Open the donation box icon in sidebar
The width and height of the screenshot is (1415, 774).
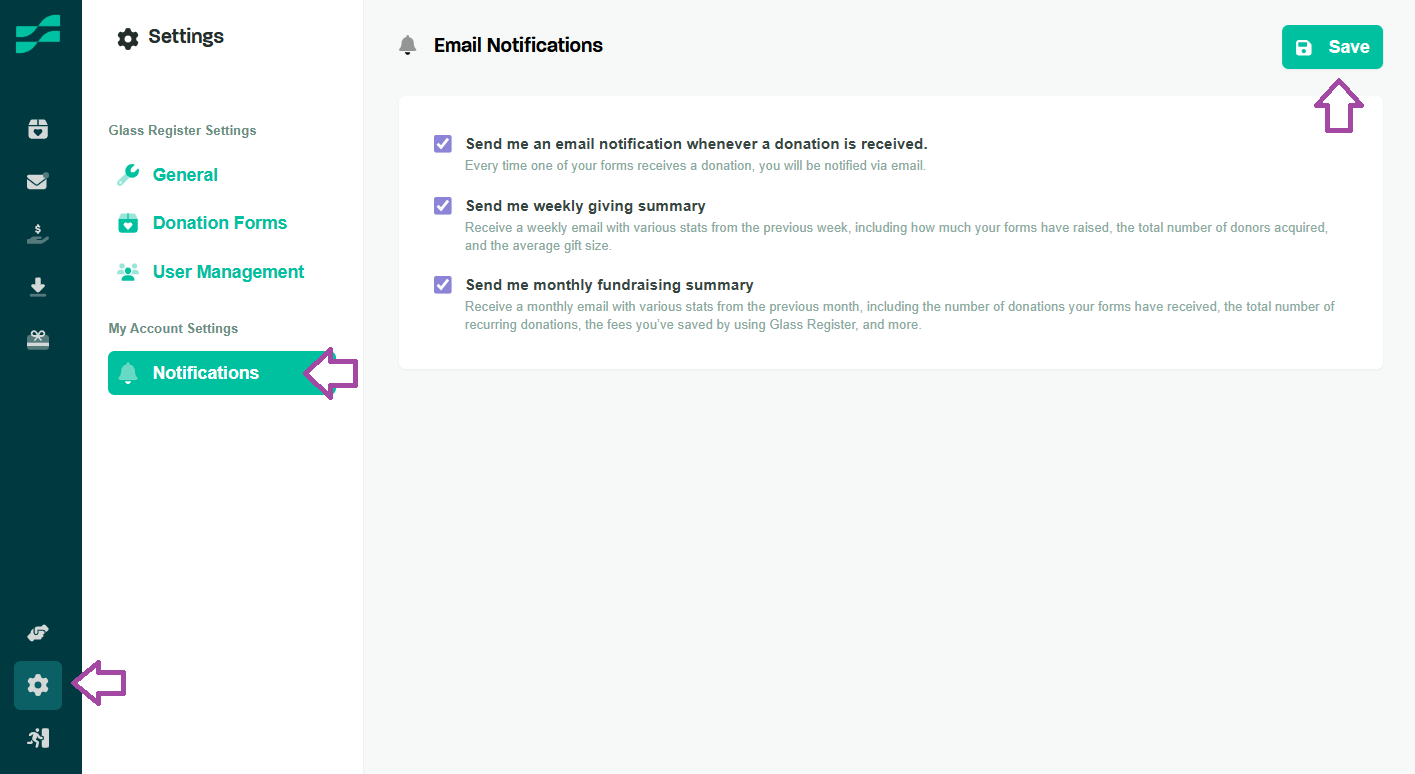[x=38, y=129]
